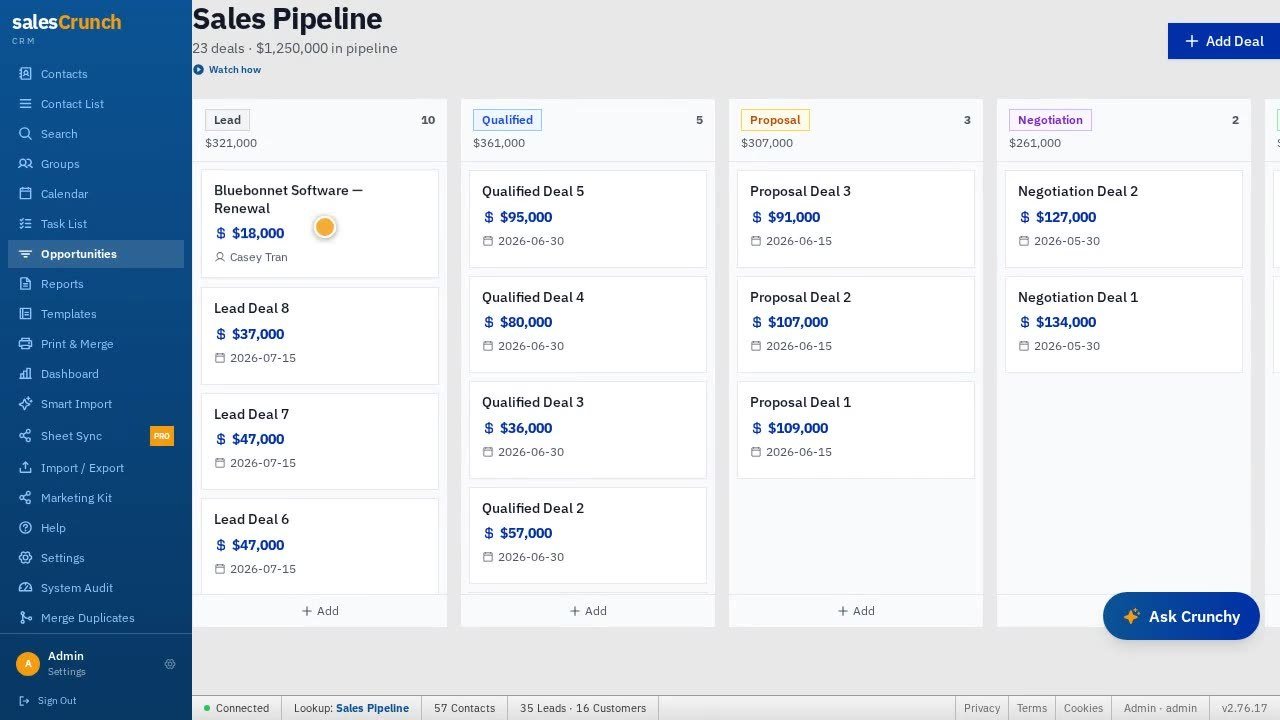The height and width of the screenshot is (720, 1280).
Task: Click the Negotiation stage label
Action: click(x=1050, y=120)
